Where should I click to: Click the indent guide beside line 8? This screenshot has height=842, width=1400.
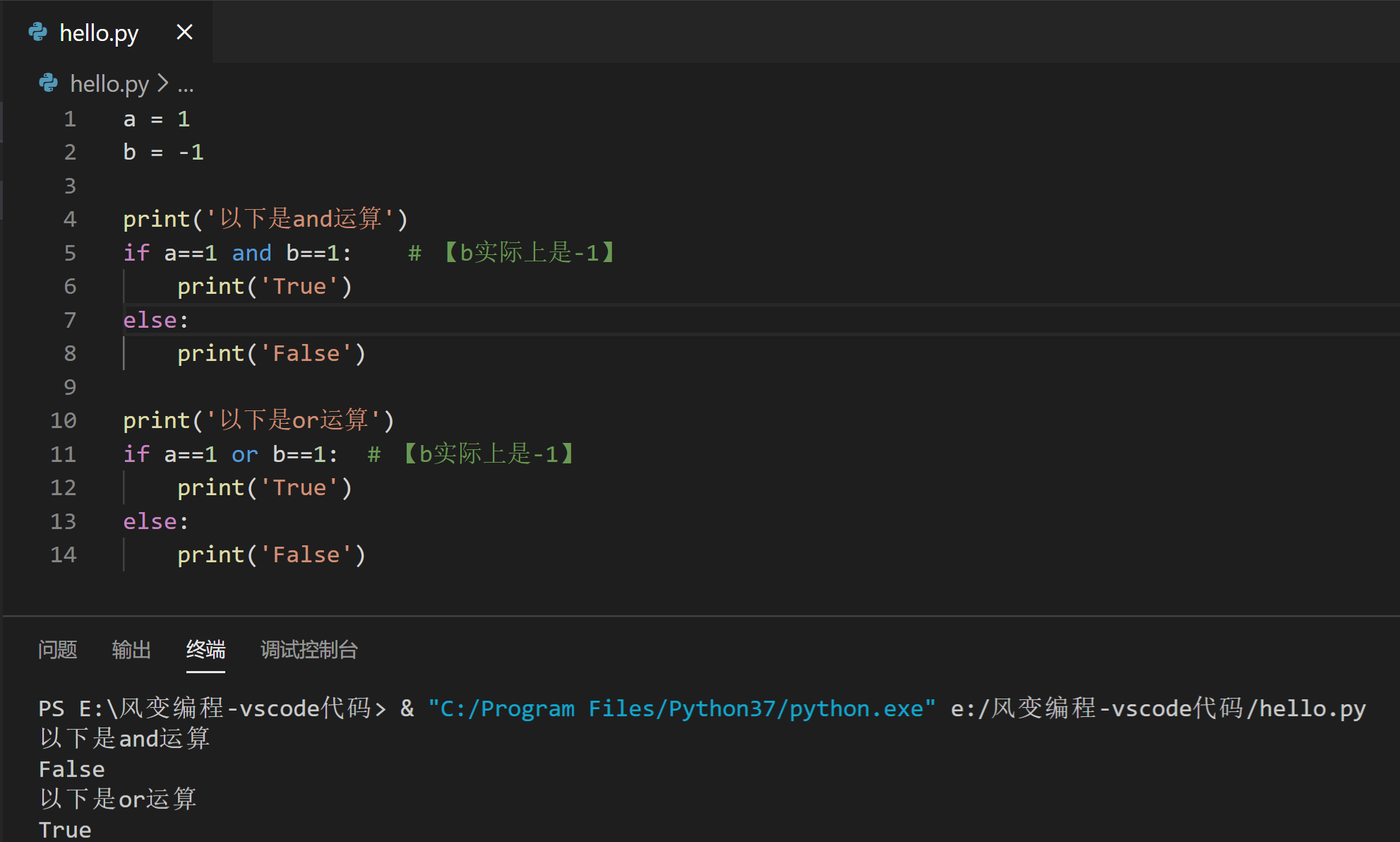124,353
